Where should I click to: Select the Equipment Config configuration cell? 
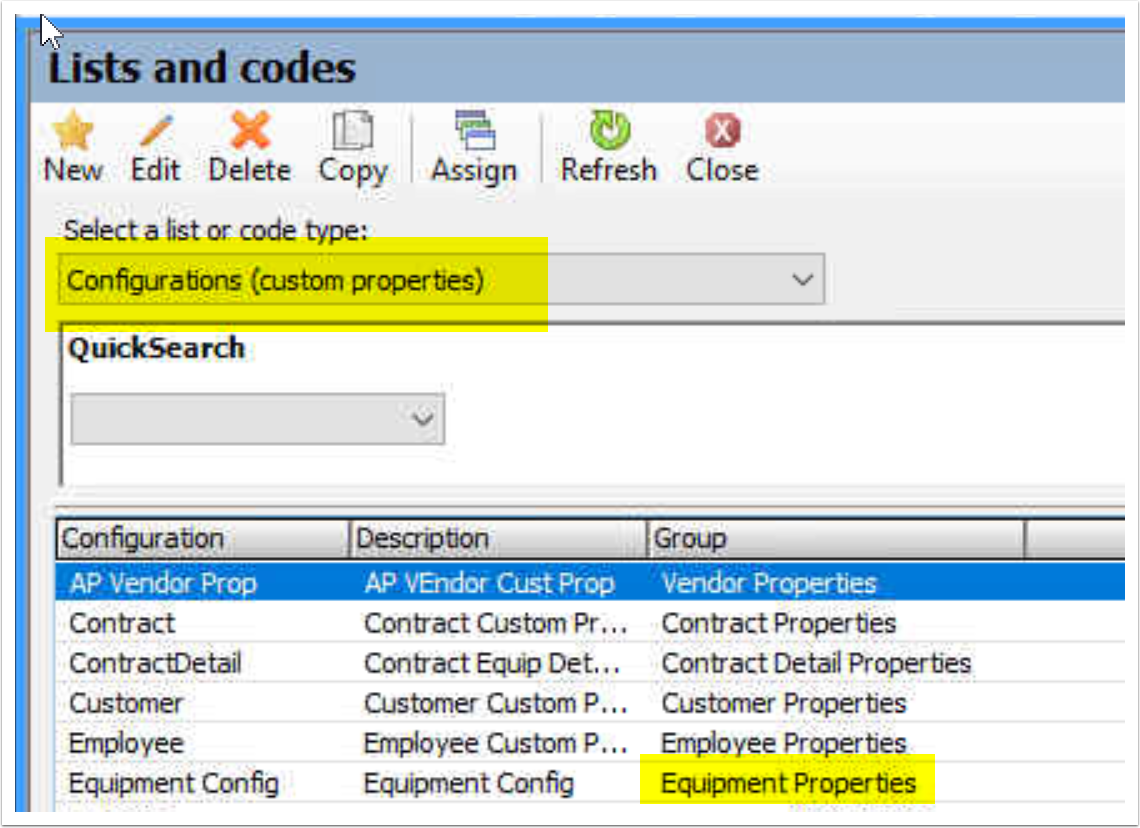(174, 783)
